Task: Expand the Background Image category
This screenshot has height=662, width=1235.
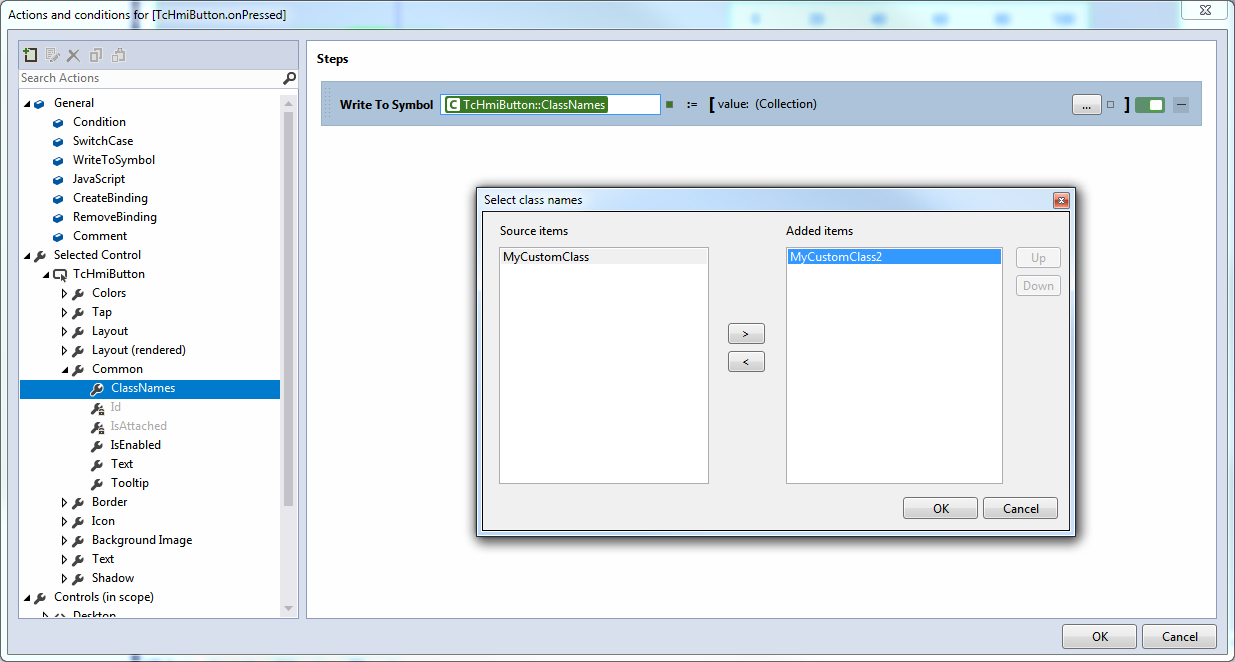Action: [65, 540]
